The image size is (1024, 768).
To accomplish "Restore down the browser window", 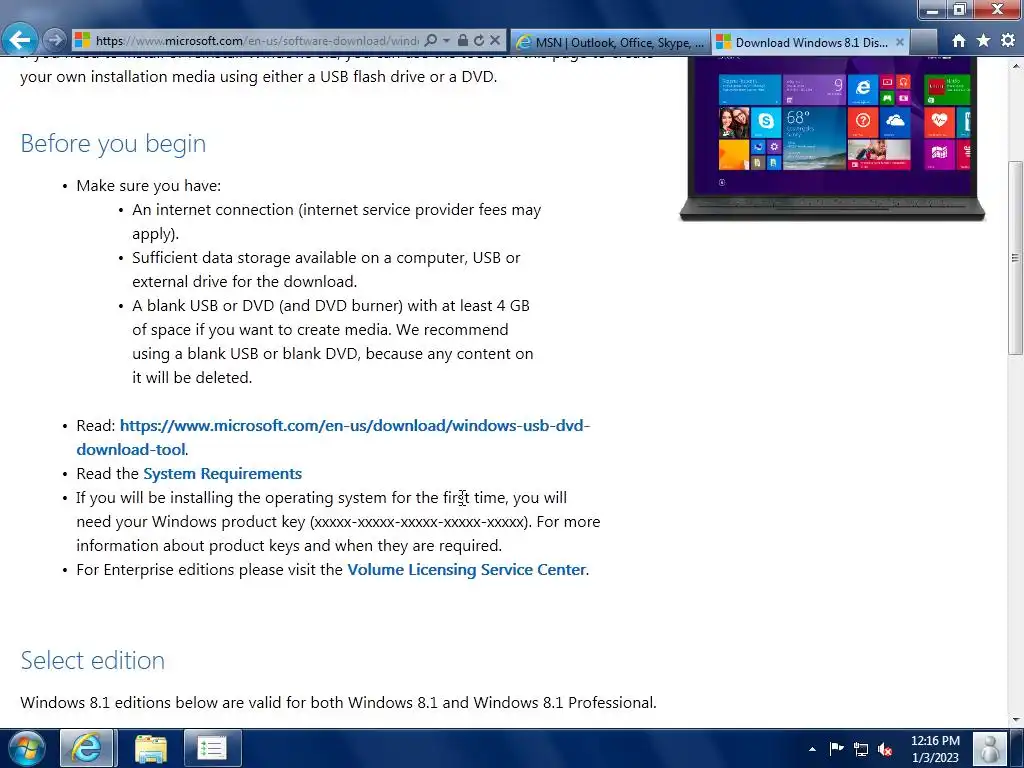I will [x=959, y=10].
